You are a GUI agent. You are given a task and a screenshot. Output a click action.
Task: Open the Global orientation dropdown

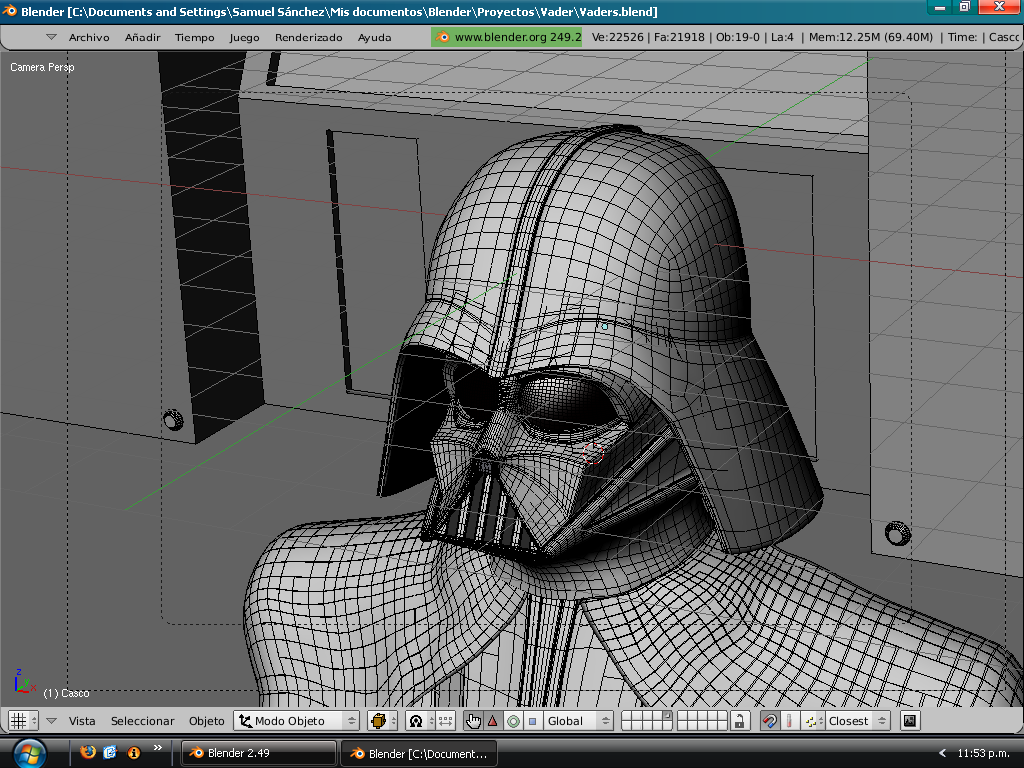coord(578,721)
